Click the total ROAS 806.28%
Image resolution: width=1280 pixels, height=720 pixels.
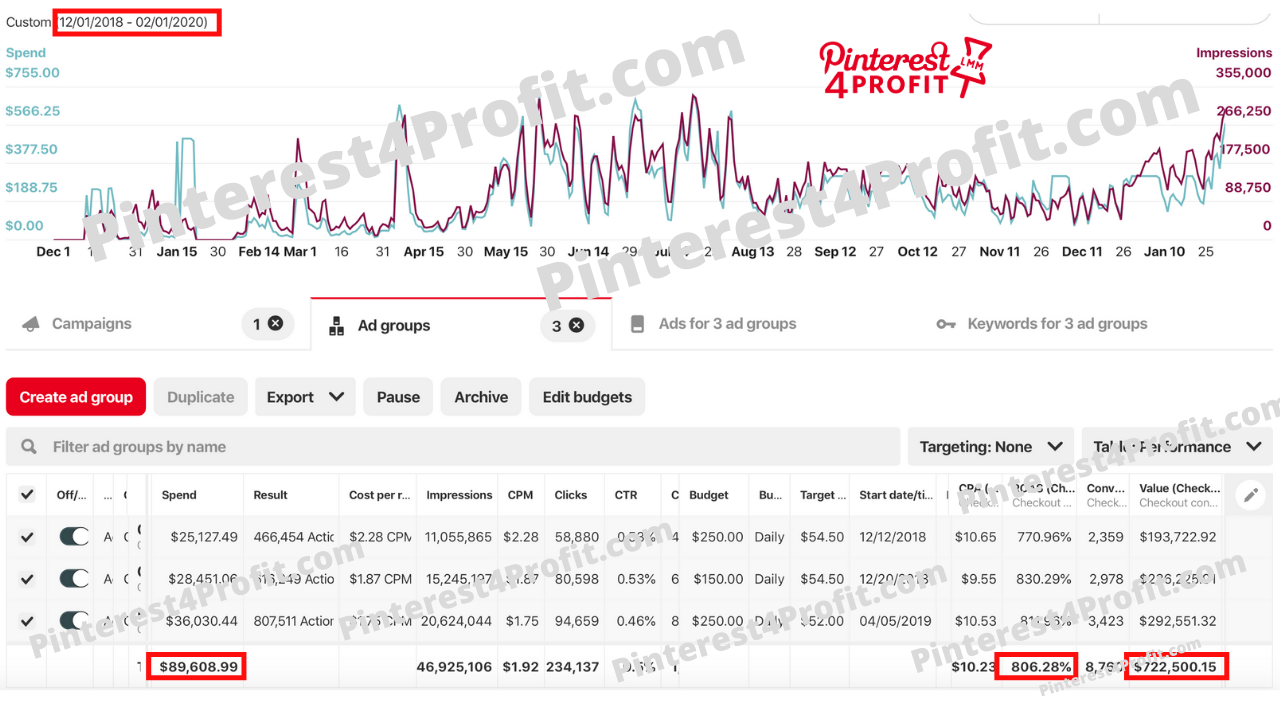click(1040, 667)
